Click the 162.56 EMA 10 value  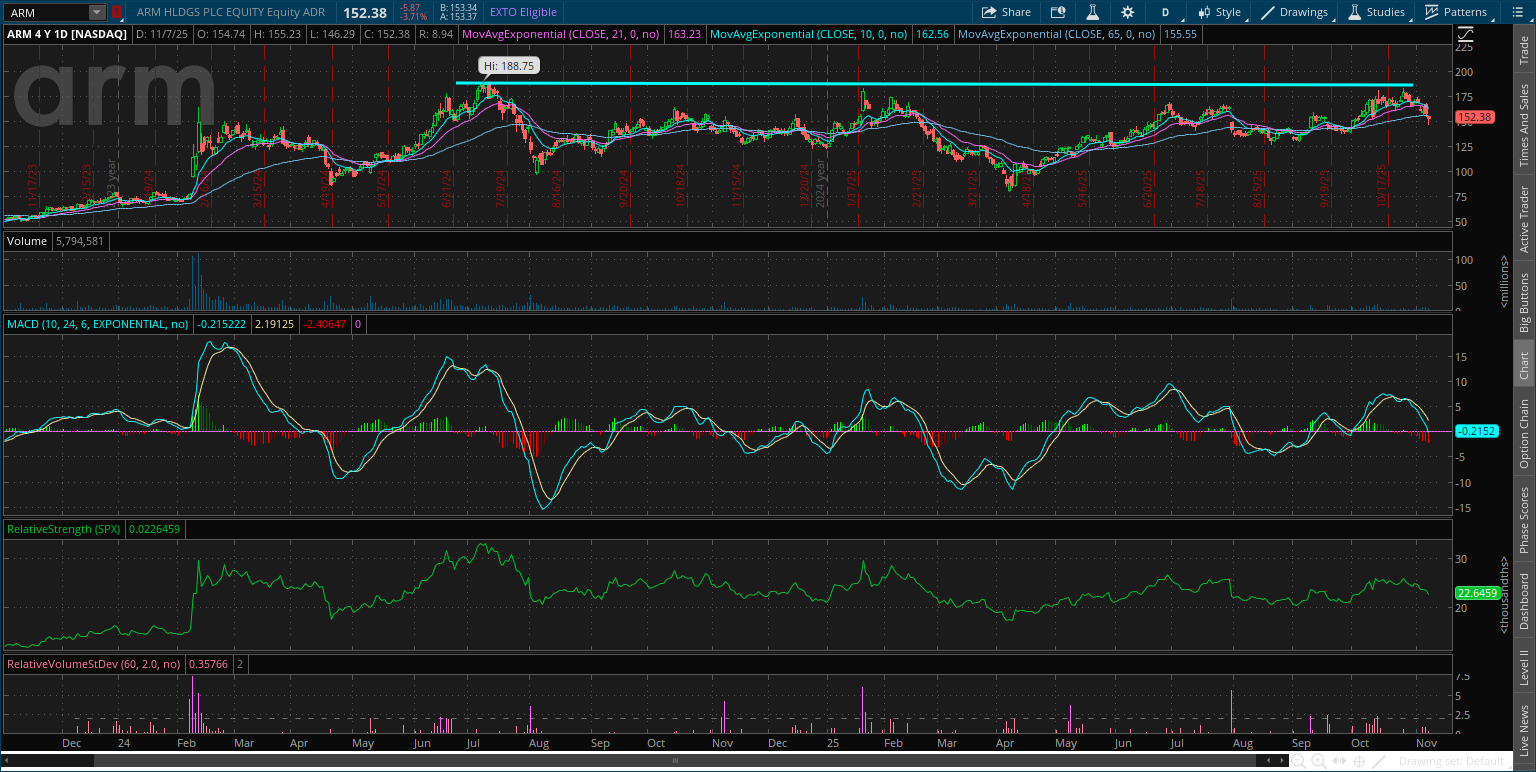(x=932, y=34)
